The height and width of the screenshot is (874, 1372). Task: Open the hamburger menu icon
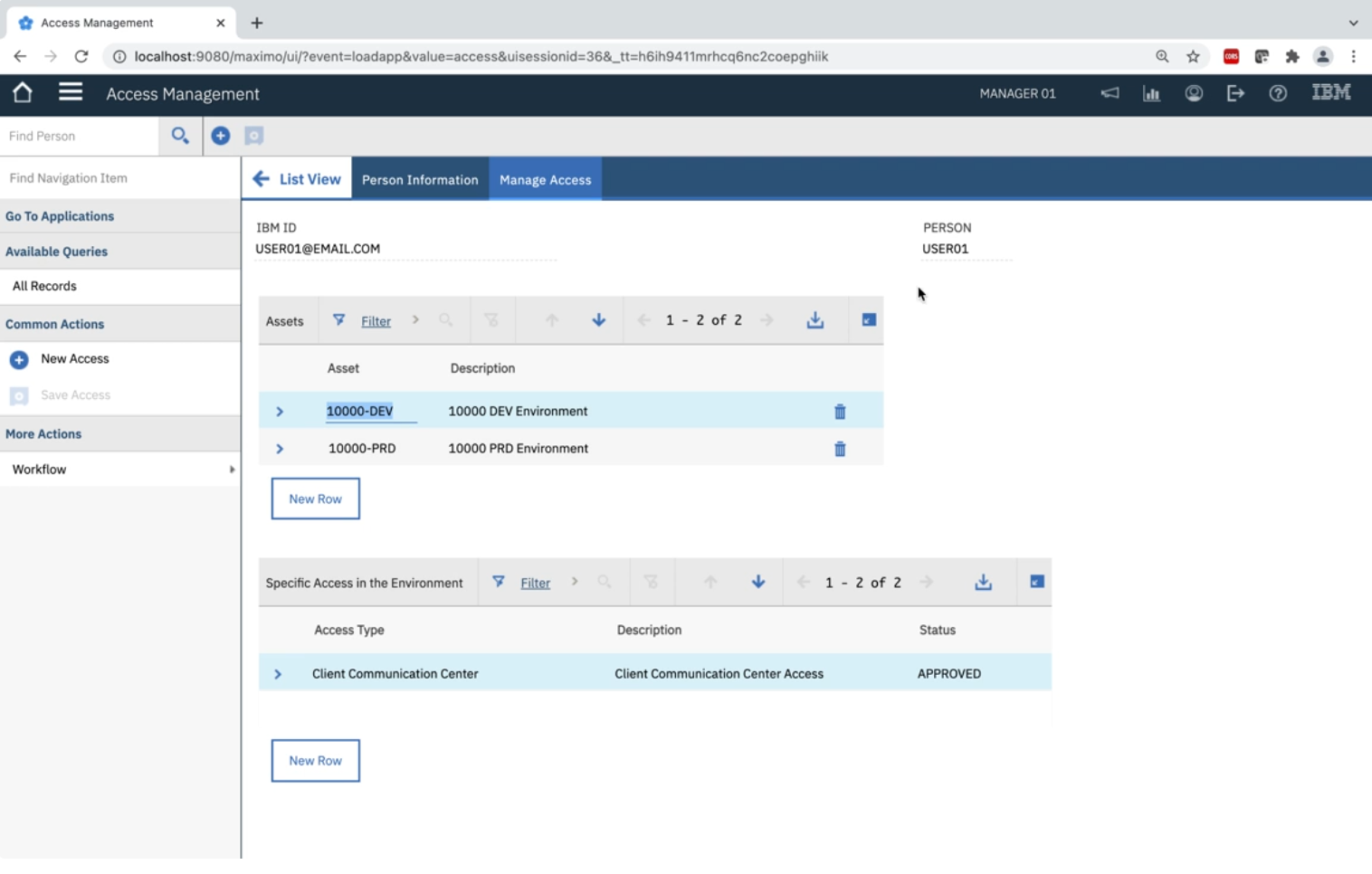click(x=70, y=92)
